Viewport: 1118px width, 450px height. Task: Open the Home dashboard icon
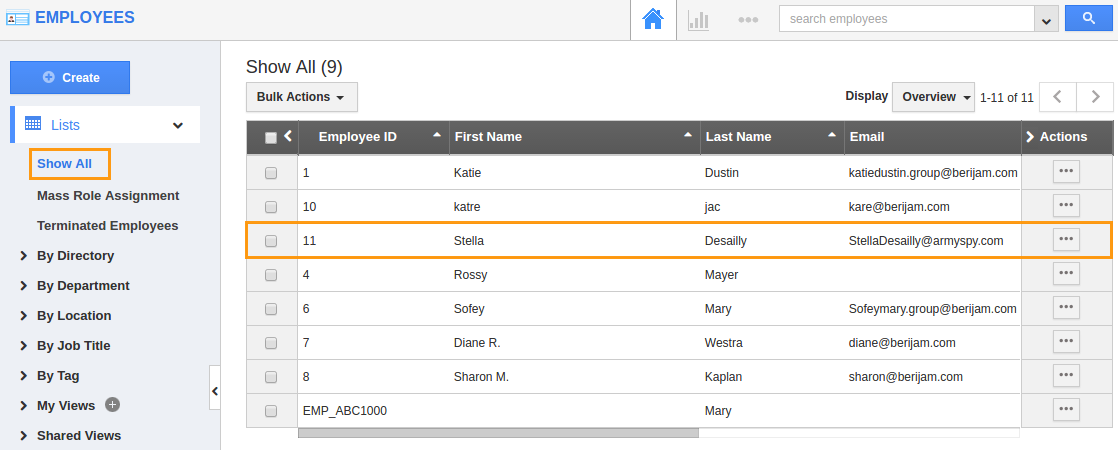653,19
